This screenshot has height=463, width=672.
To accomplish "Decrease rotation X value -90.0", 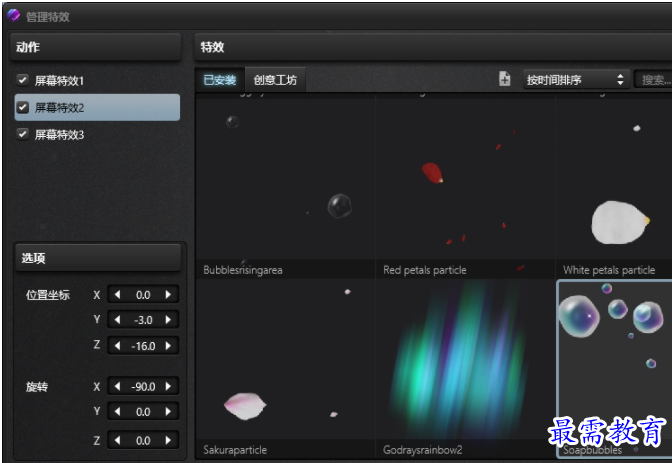I will 117,386.
